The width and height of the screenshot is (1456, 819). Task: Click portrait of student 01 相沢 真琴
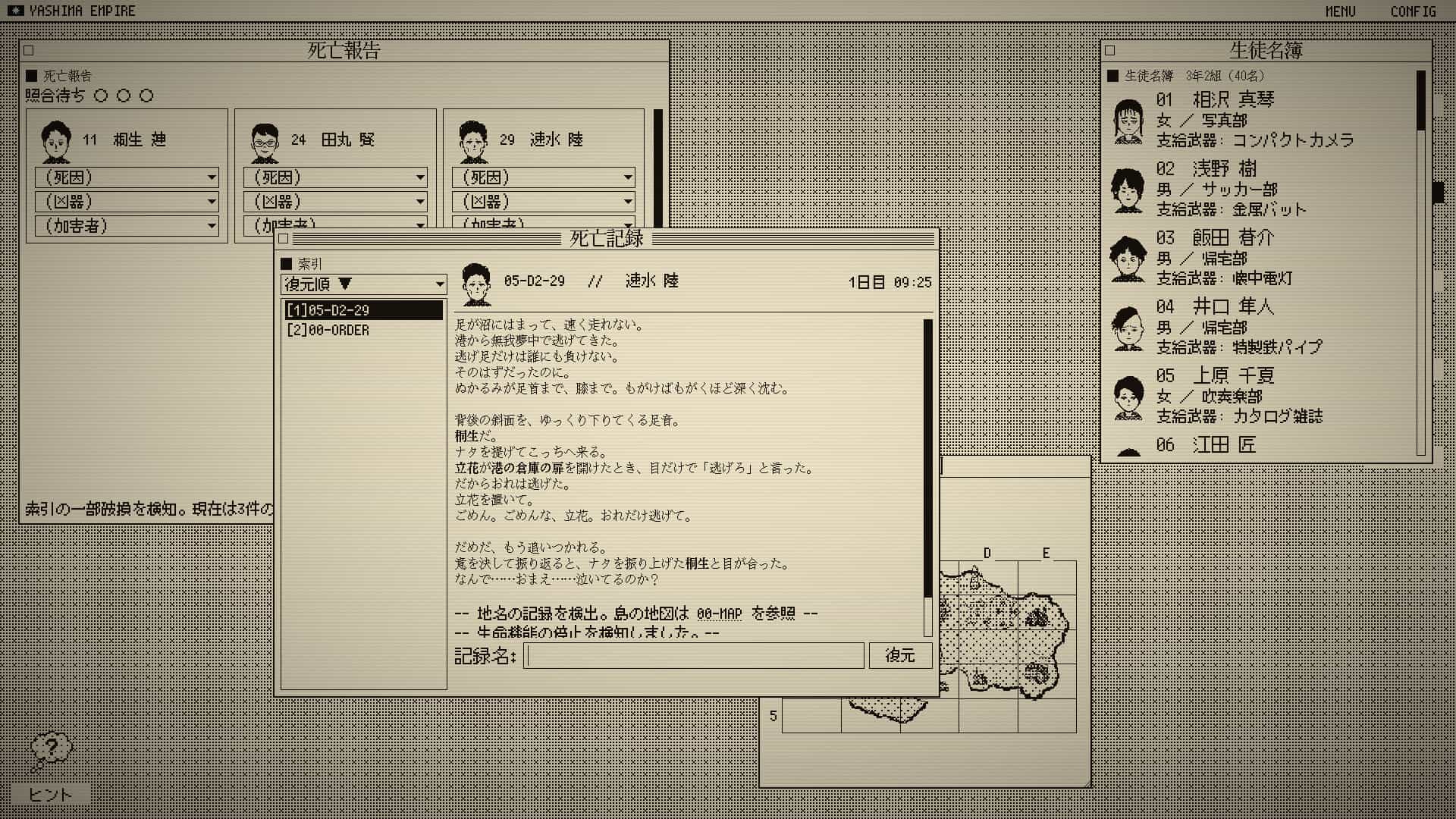[1128, 121]
